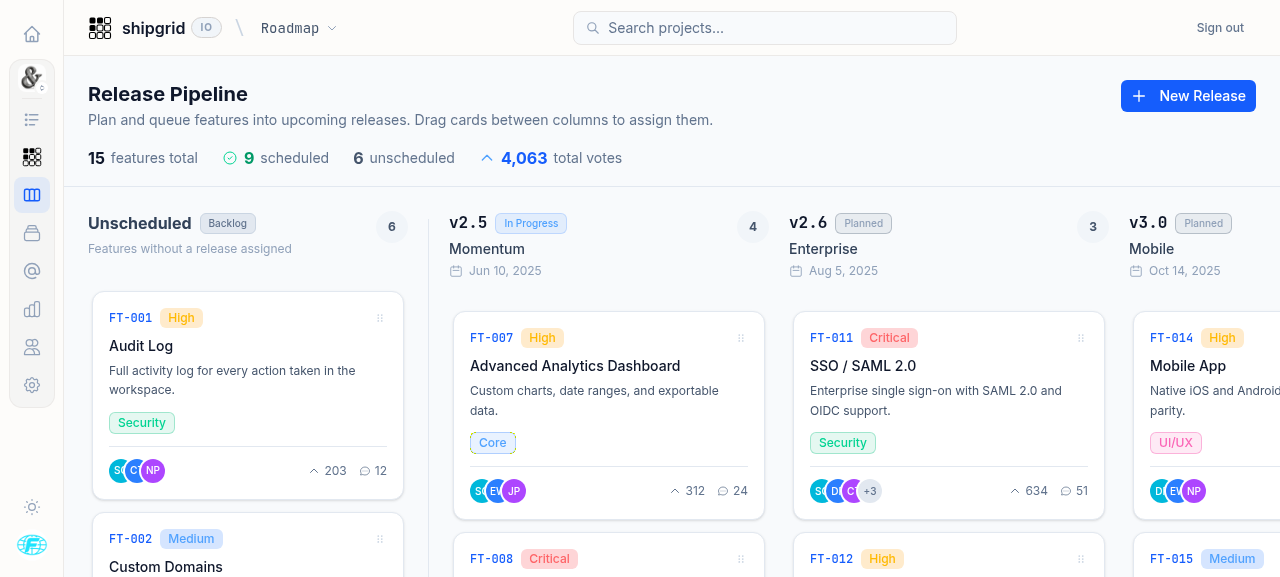The width and height of the screenshot is (1280, 577).
Task: Open the FT-001 link
Action: click(130, 318)
